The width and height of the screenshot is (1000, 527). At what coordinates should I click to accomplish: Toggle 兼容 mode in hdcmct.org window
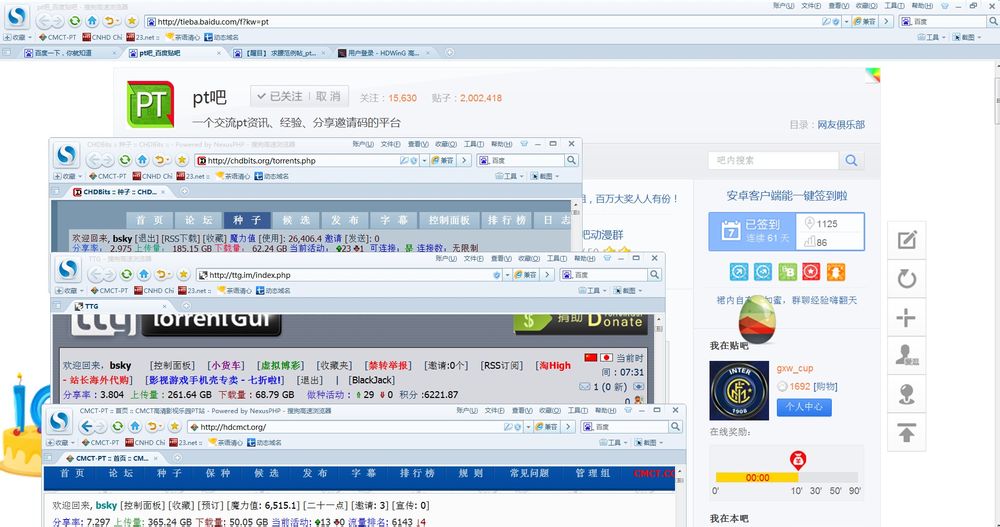coord(547,426)
